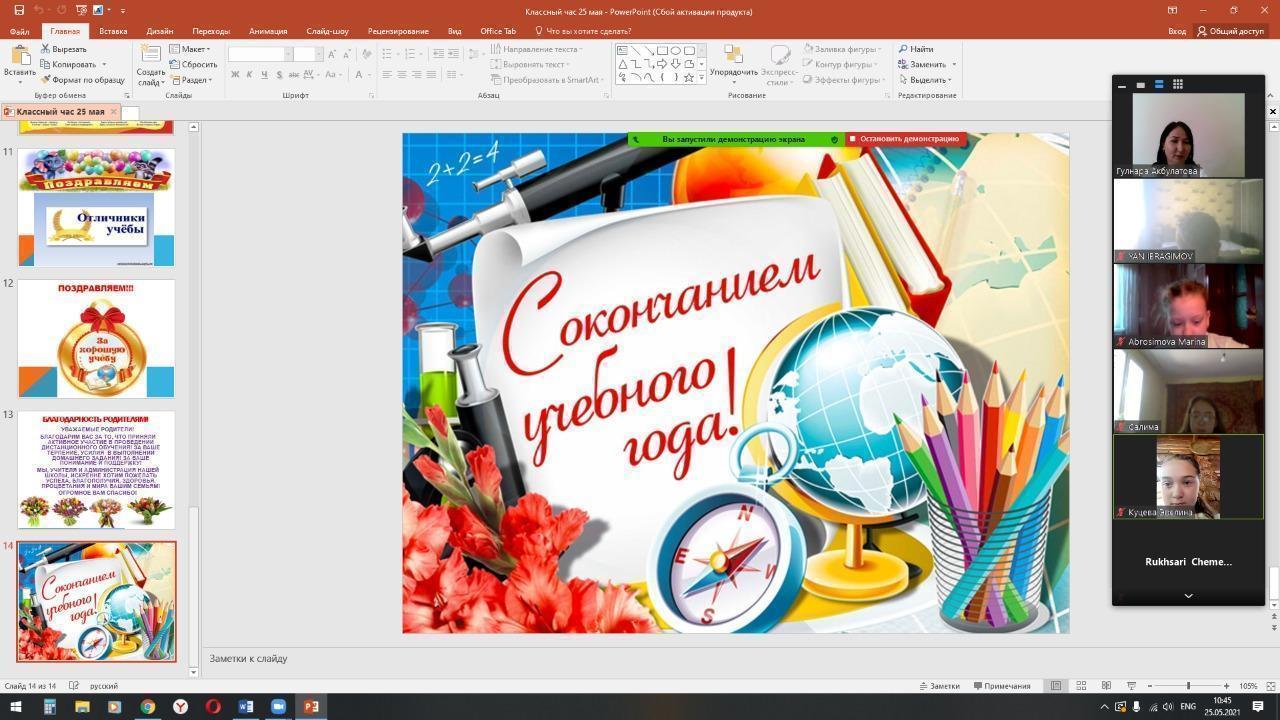Open the Slide Show (Слайд-шоу) tab

327,31
